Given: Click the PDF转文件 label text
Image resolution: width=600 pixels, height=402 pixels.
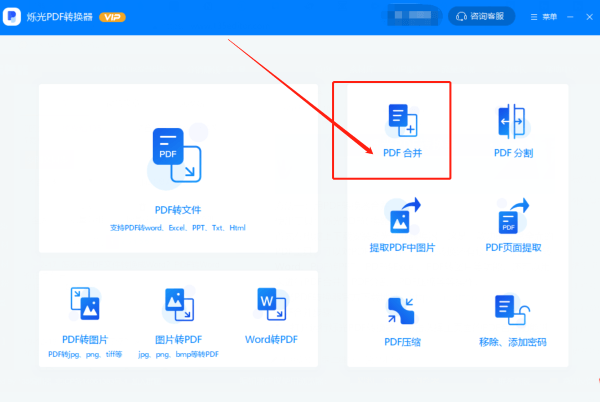Looking at the screenshot, I should click(x=178, y=211).
